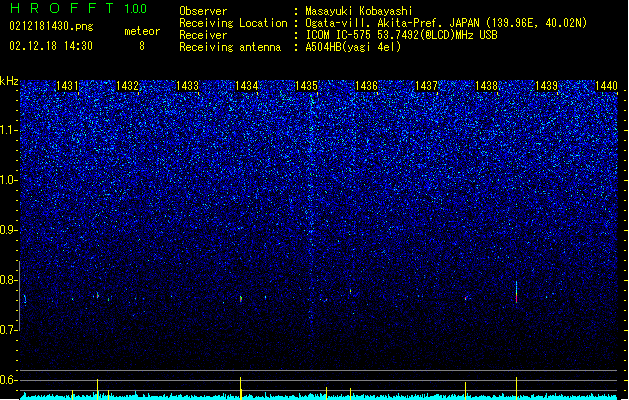Click the meteor count label
629x400 pixels.
(x=142, y=31)
